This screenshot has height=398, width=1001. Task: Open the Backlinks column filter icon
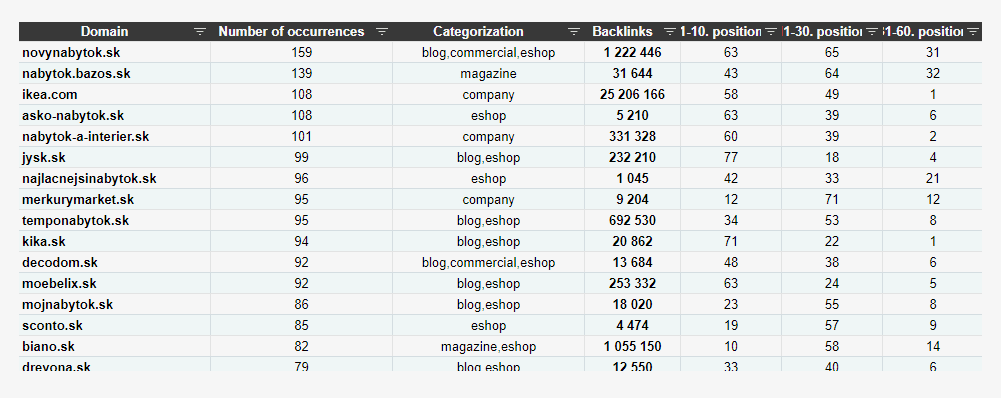[670, 32]
